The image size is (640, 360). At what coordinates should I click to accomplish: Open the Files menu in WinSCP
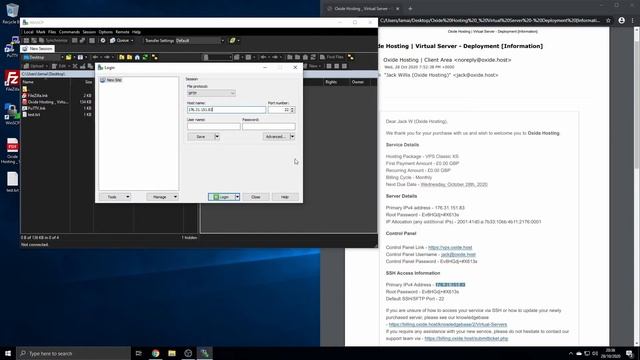point(52,32)
